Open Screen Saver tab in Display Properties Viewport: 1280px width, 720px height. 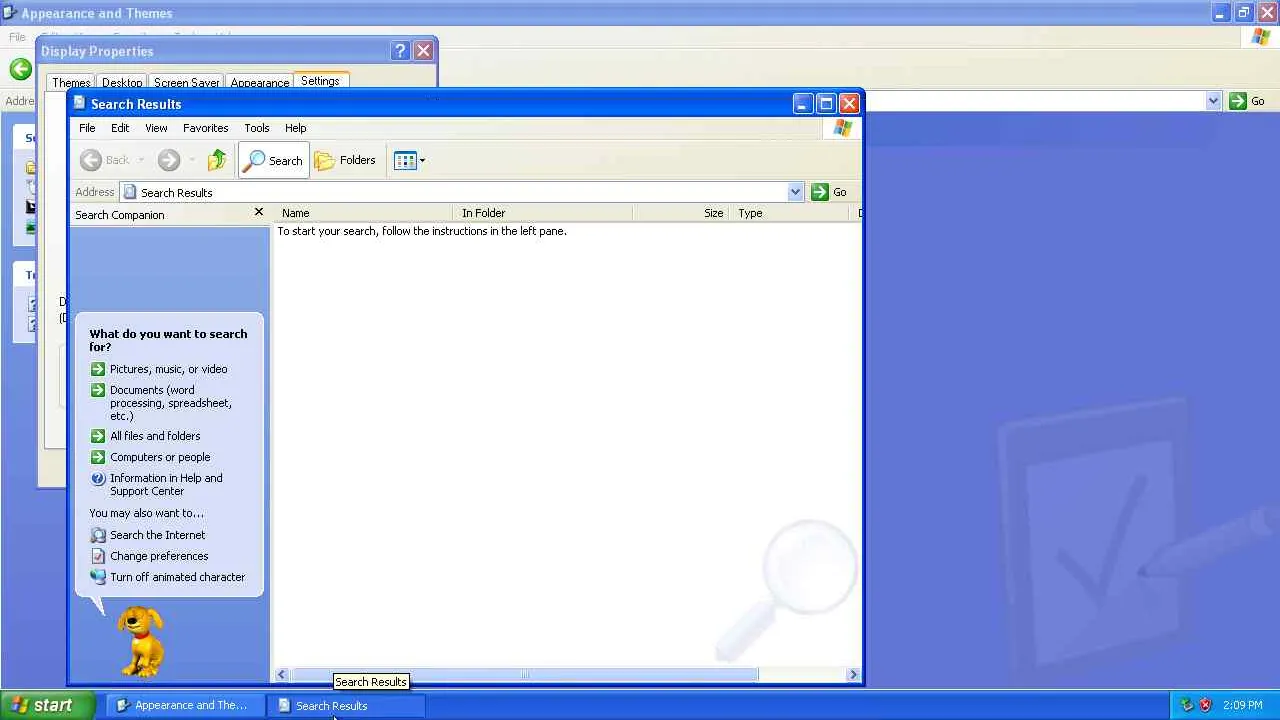[x=186, y=83]
